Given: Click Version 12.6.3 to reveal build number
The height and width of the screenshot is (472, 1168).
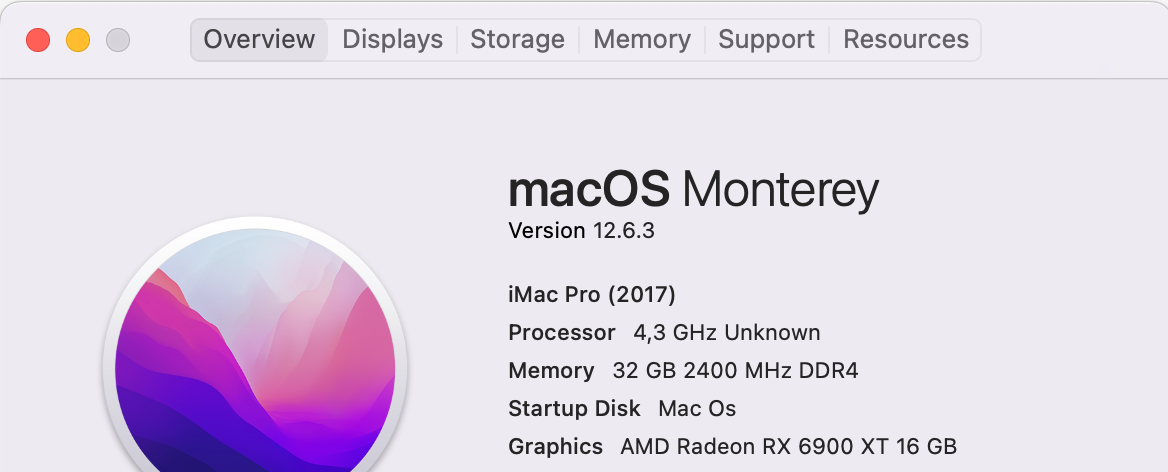Looking at the screenshot, I should tap(581, 231).
